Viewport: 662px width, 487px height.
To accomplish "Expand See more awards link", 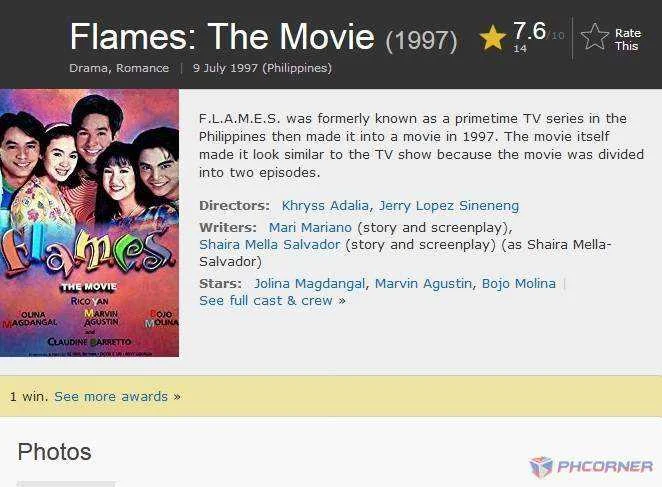I will click(x=117, y=397).
